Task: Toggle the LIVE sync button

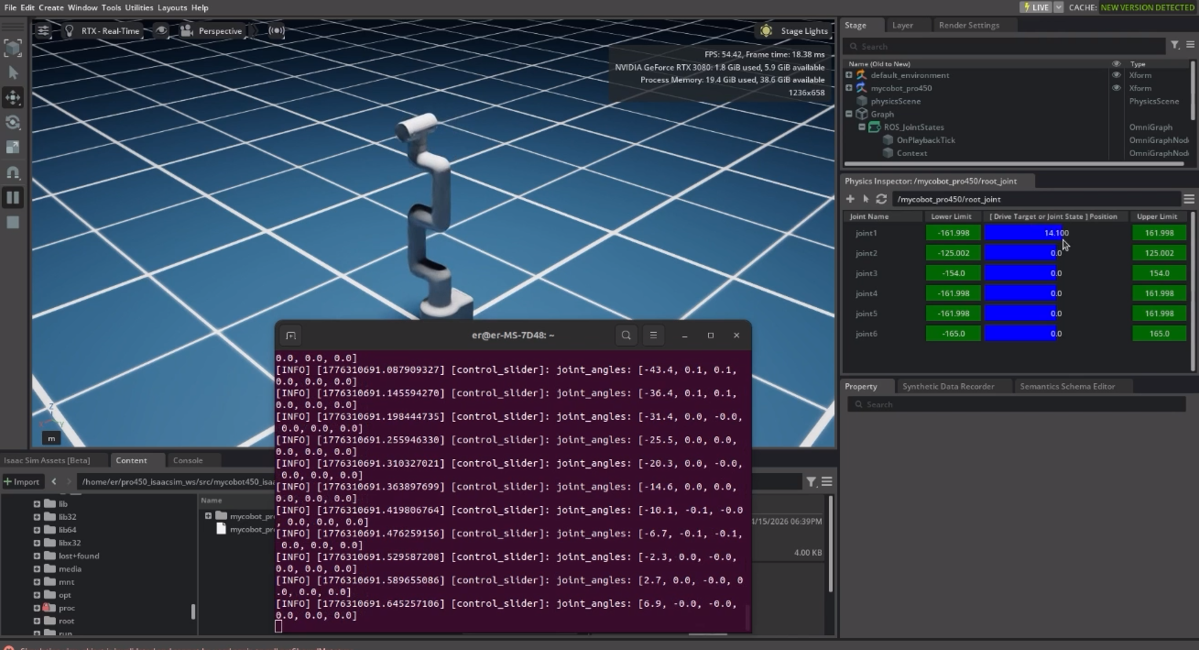Action: (1035, 7)
